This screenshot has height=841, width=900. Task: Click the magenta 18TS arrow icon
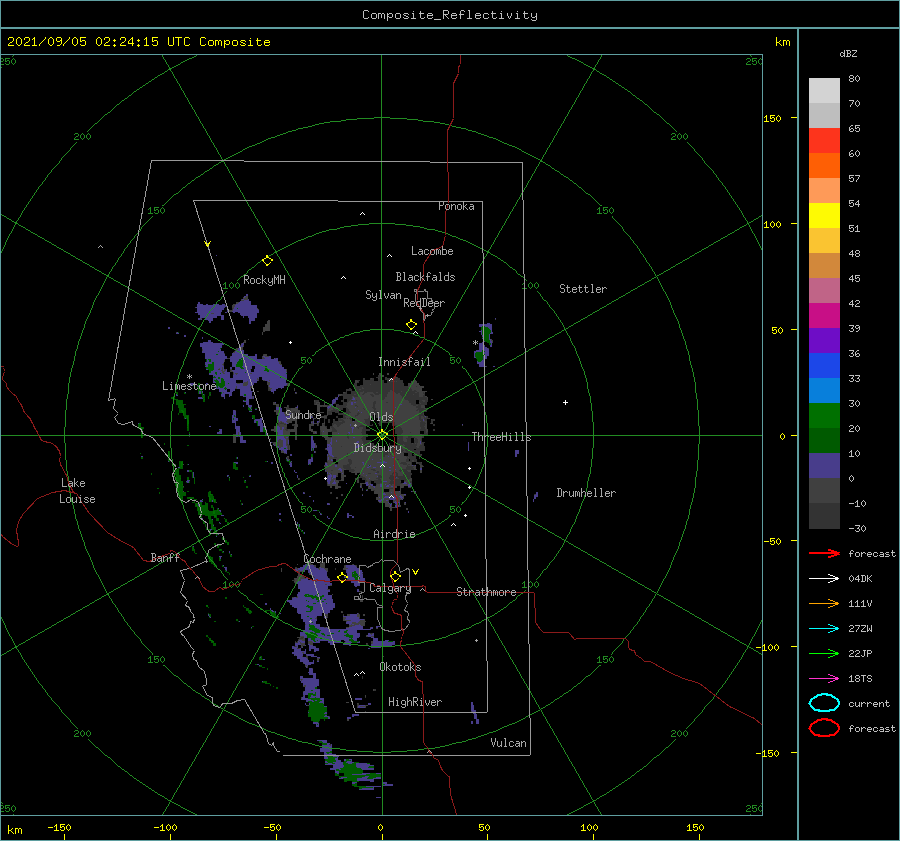click(x=824, y=679)
